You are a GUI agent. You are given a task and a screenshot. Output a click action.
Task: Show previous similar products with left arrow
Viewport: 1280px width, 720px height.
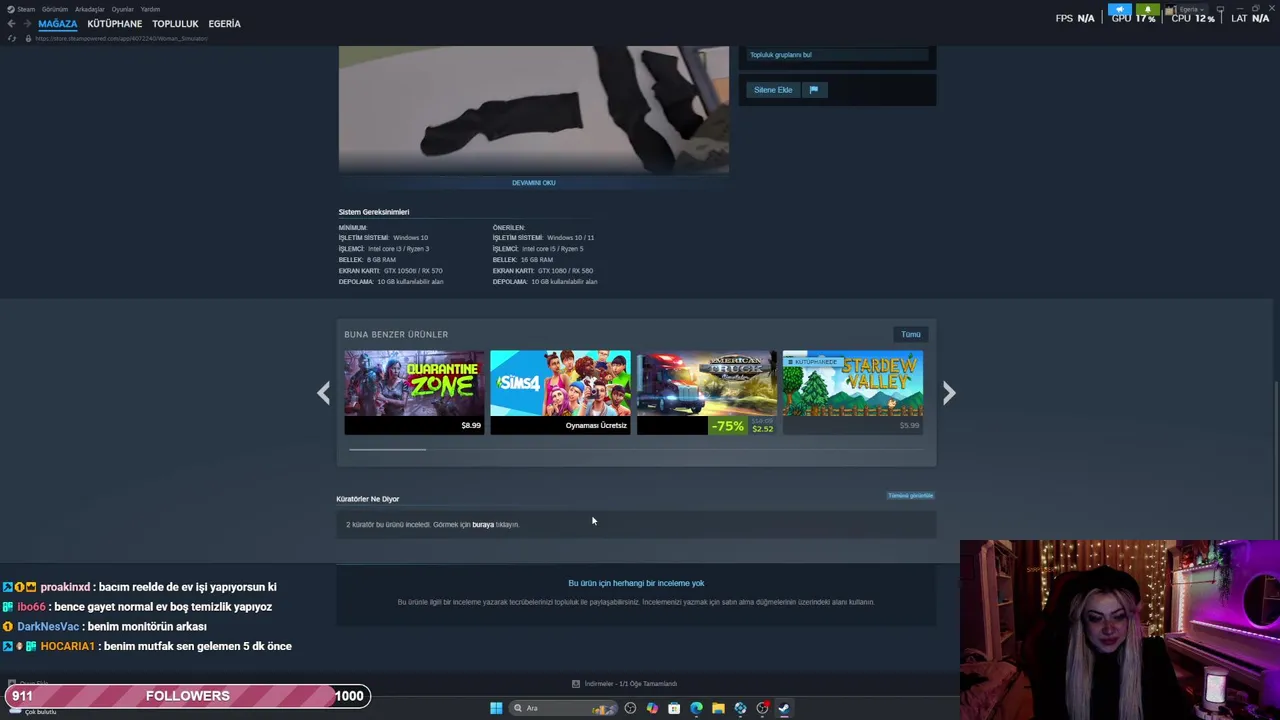tap(323, 393)
